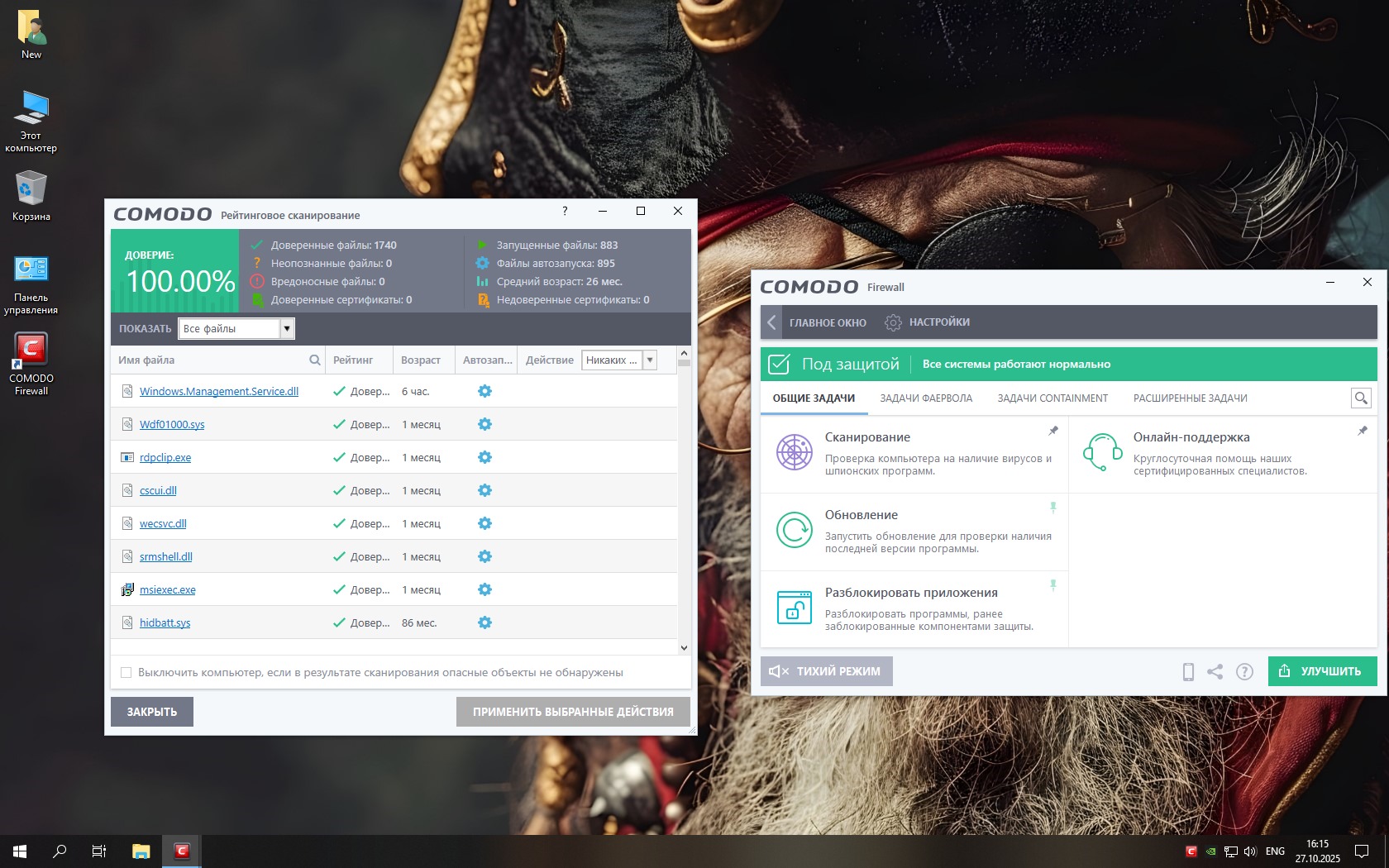This screenshot has width=1389, height=868.
Task: Click the УЛУЧШИТЬ upgrade button
Action: coord(1323,671)
